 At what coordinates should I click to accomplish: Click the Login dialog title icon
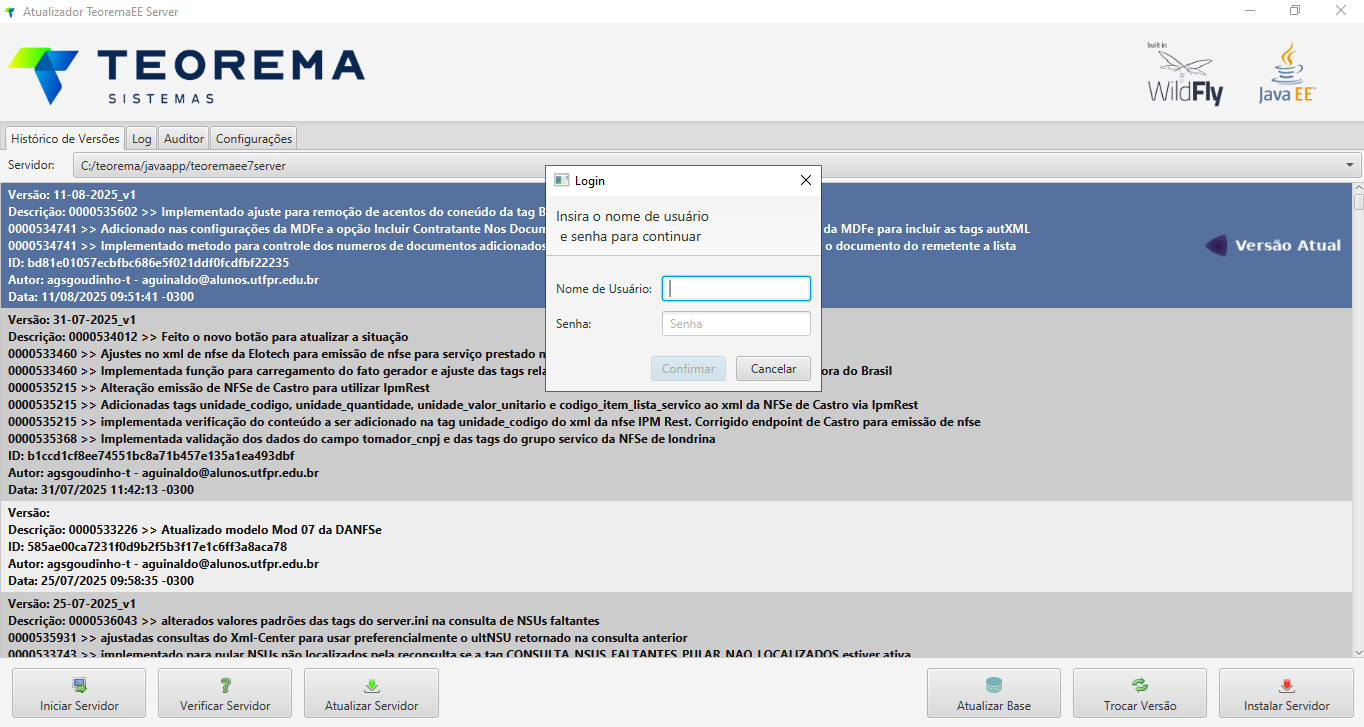coord(562,181)
